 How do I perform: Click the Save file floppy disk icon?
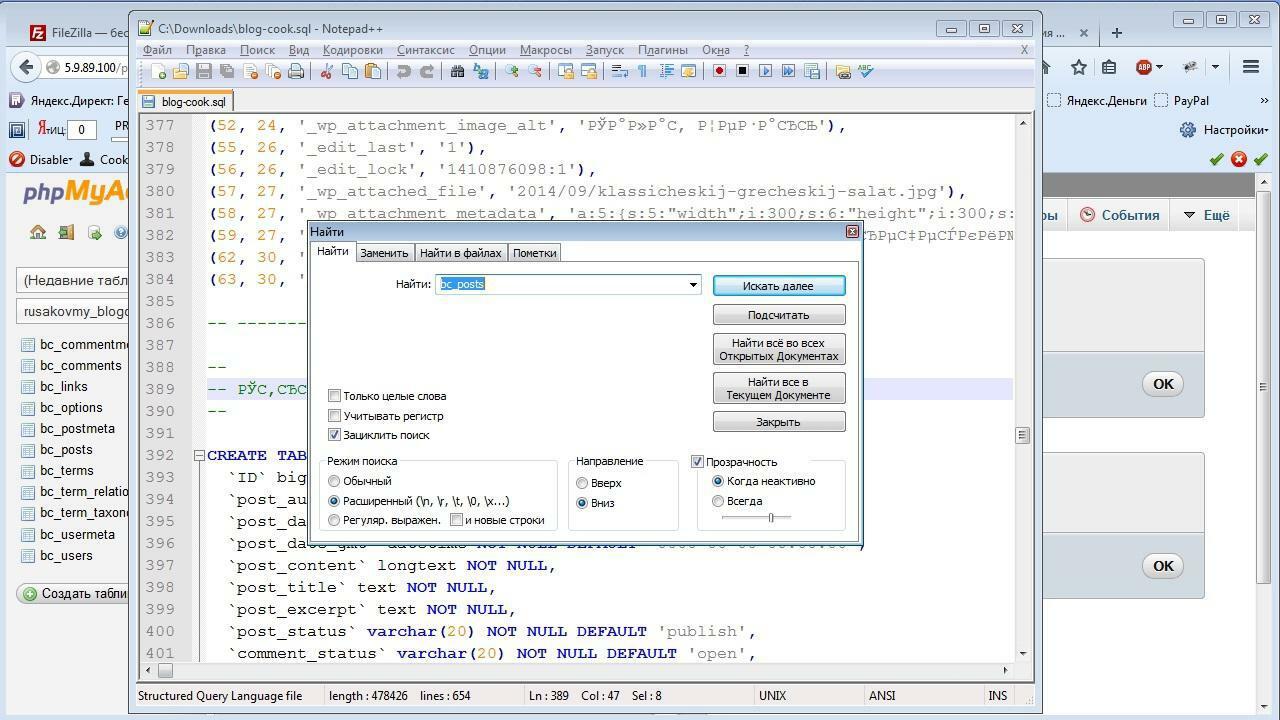pyautogui.click(x=204, y=71)
